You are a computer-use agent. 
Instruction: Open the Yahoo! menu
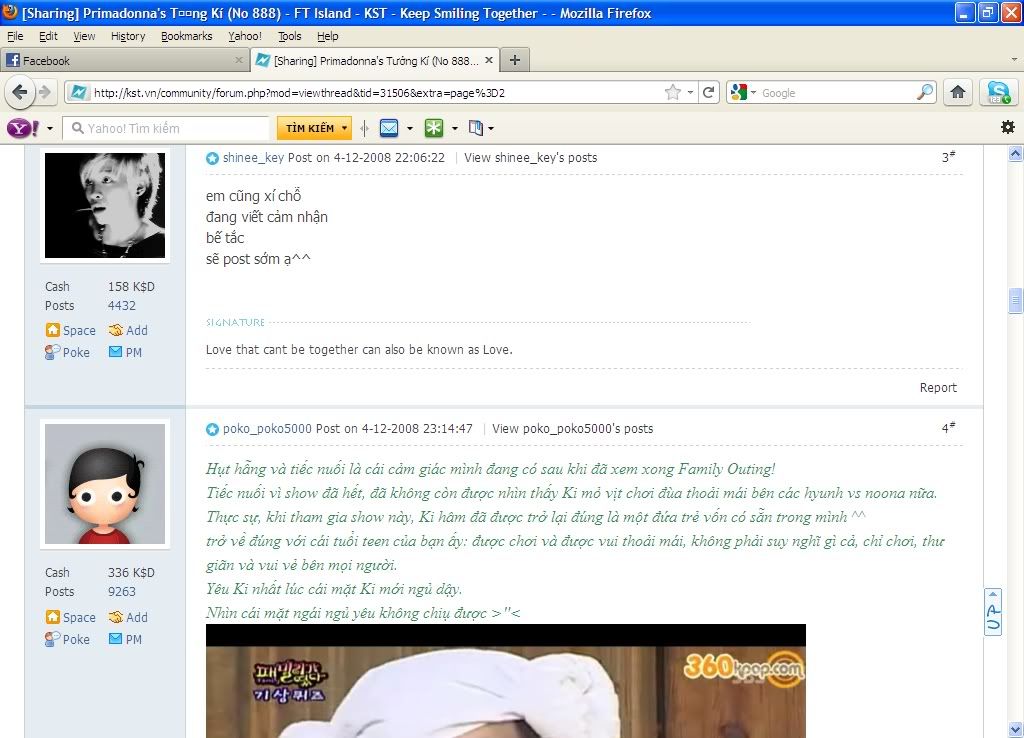245,36
